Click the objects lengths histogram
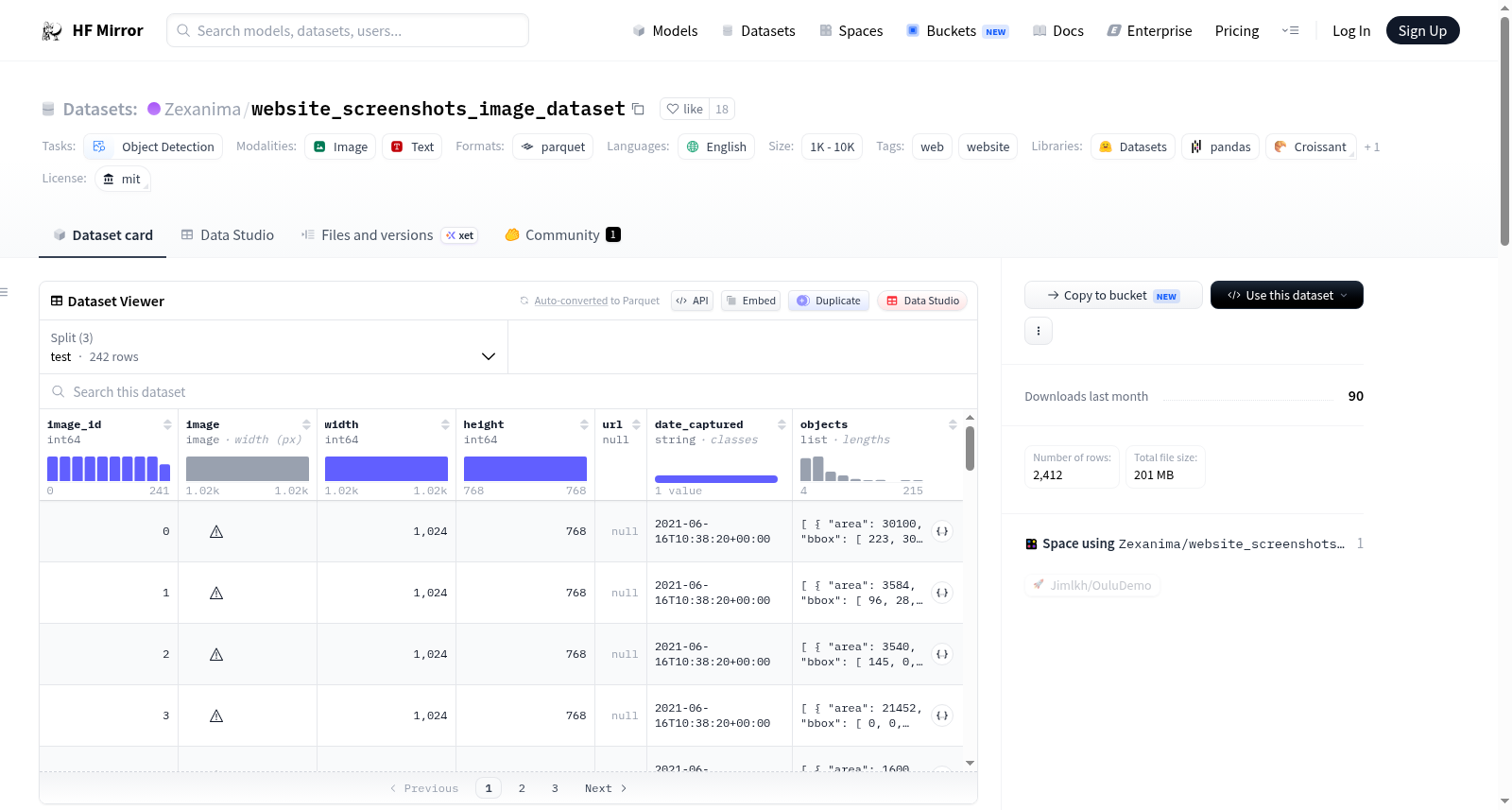The height and width of the screenshot is (810, 1512). click(862, 469)
